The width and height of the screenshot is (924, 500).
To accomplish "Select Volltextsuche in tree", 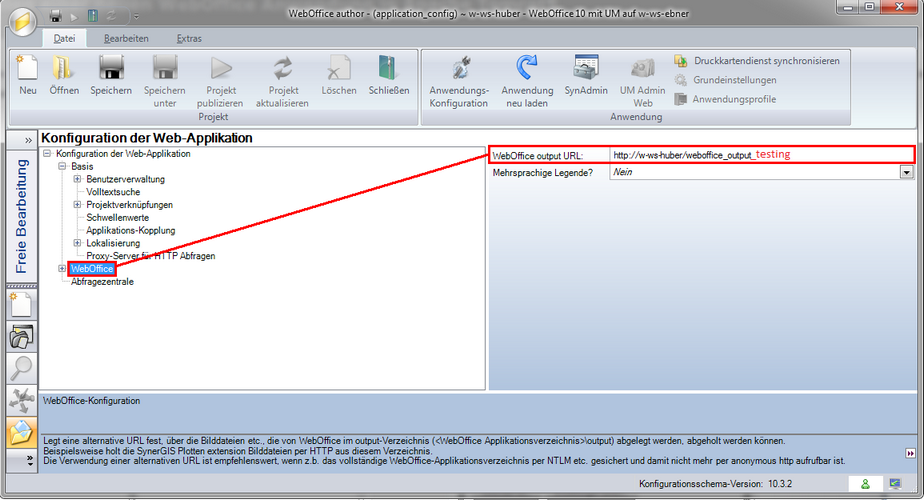I will tap(113, 192).
